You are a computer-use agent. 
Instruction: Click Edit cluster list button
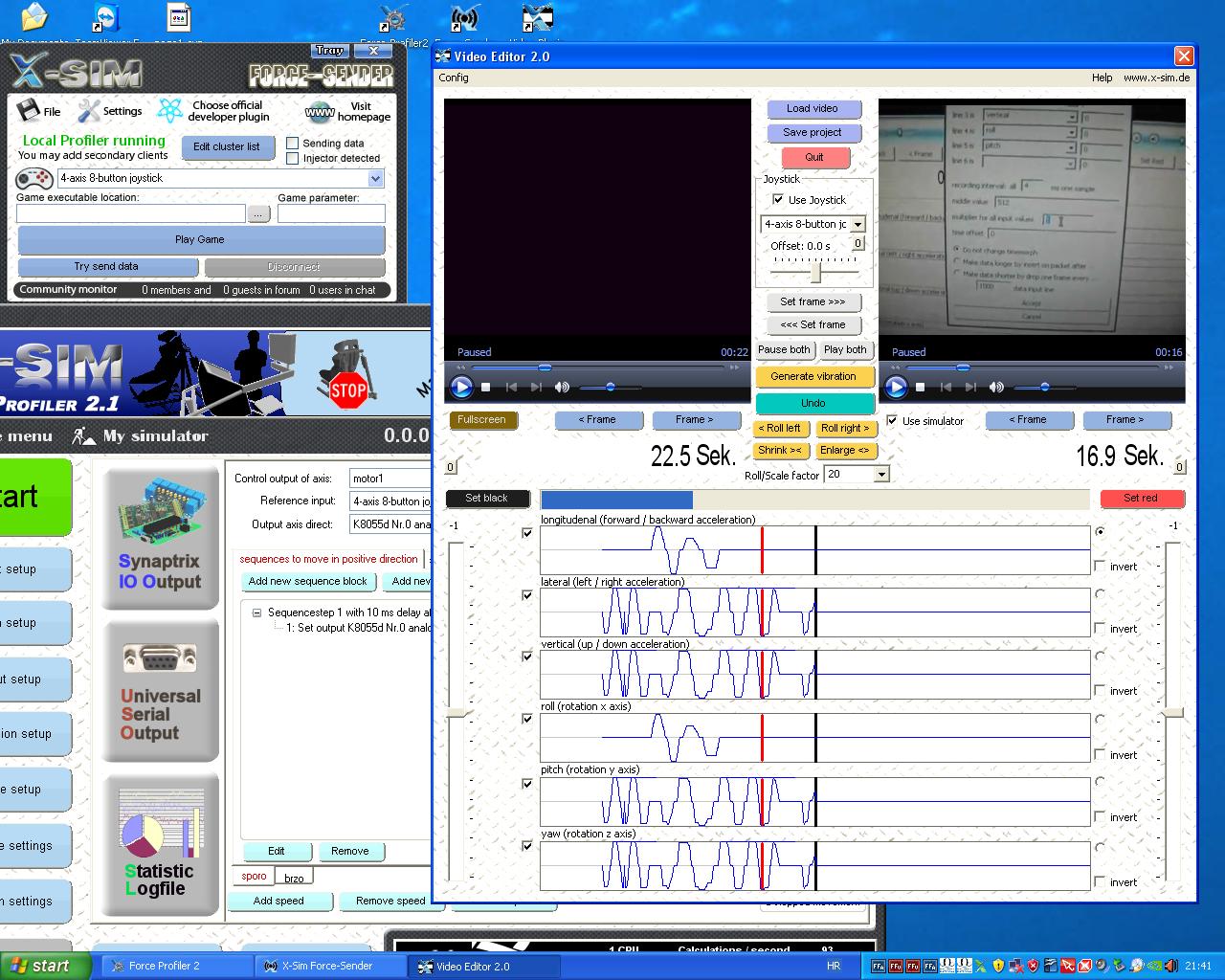click(226, 146)
